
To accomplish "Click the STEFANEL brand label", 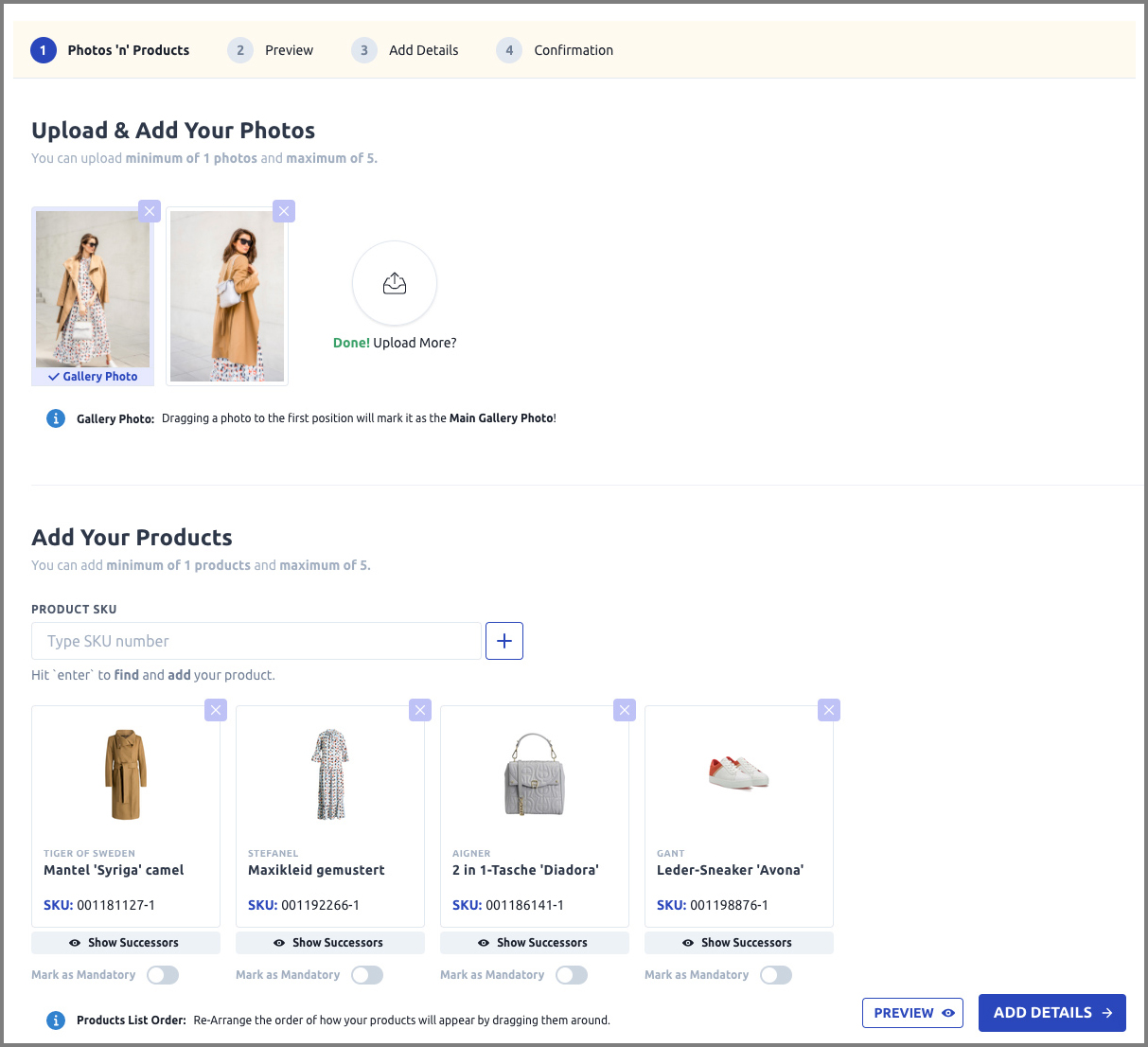I will pos(273,853).
